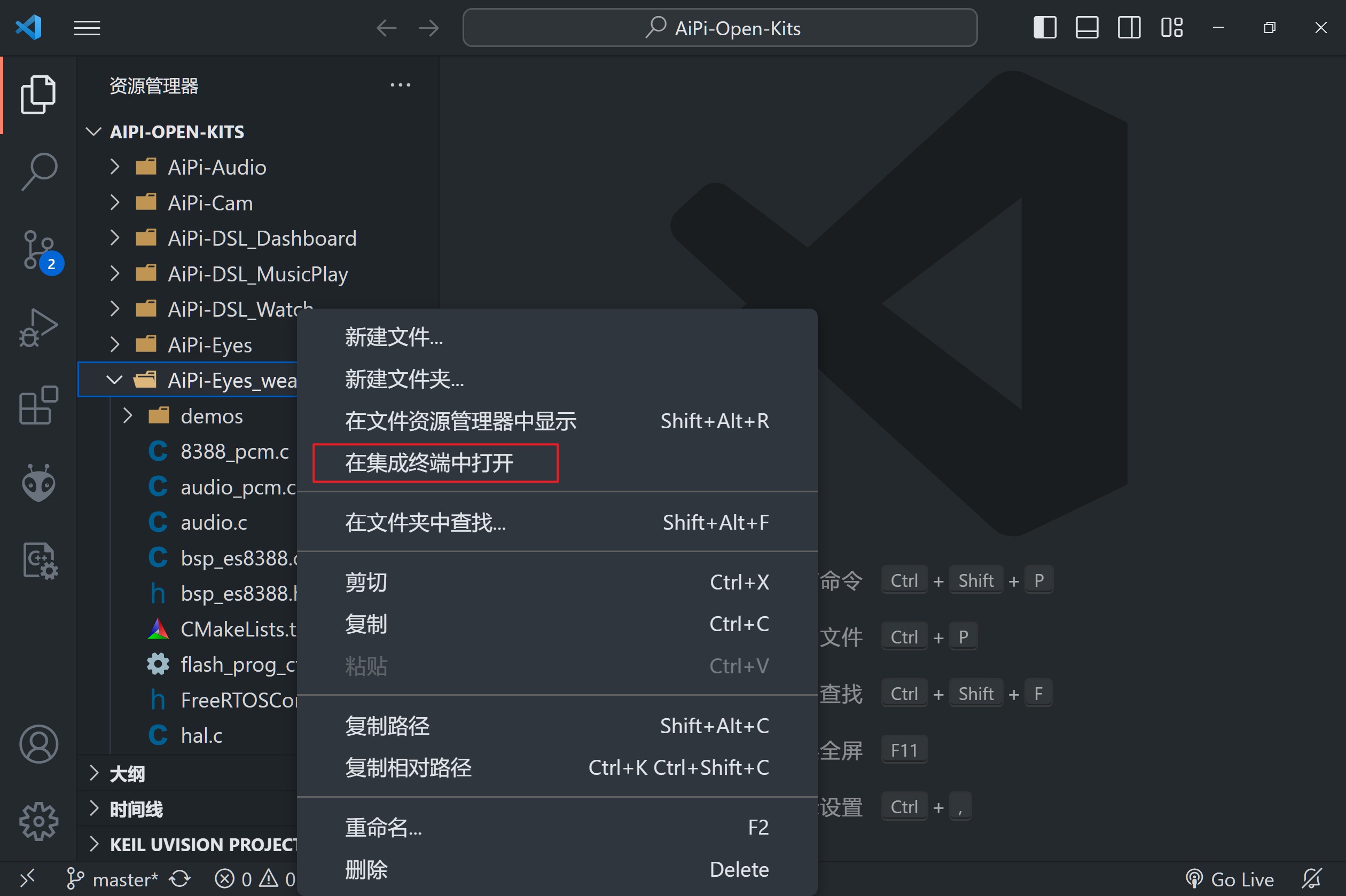This screenshot has width=1346, height=896.
Task: Click the AiPi-Open-Kits search command center
Action: [x=719, y=27]
